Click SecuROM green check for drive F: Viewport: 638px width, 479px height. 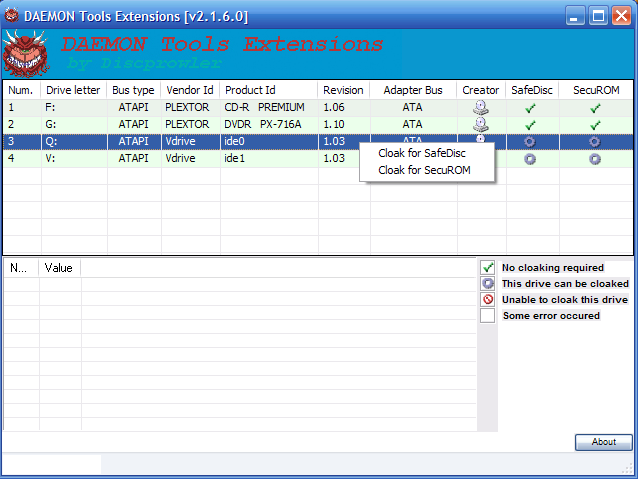[x=595, y=108]
